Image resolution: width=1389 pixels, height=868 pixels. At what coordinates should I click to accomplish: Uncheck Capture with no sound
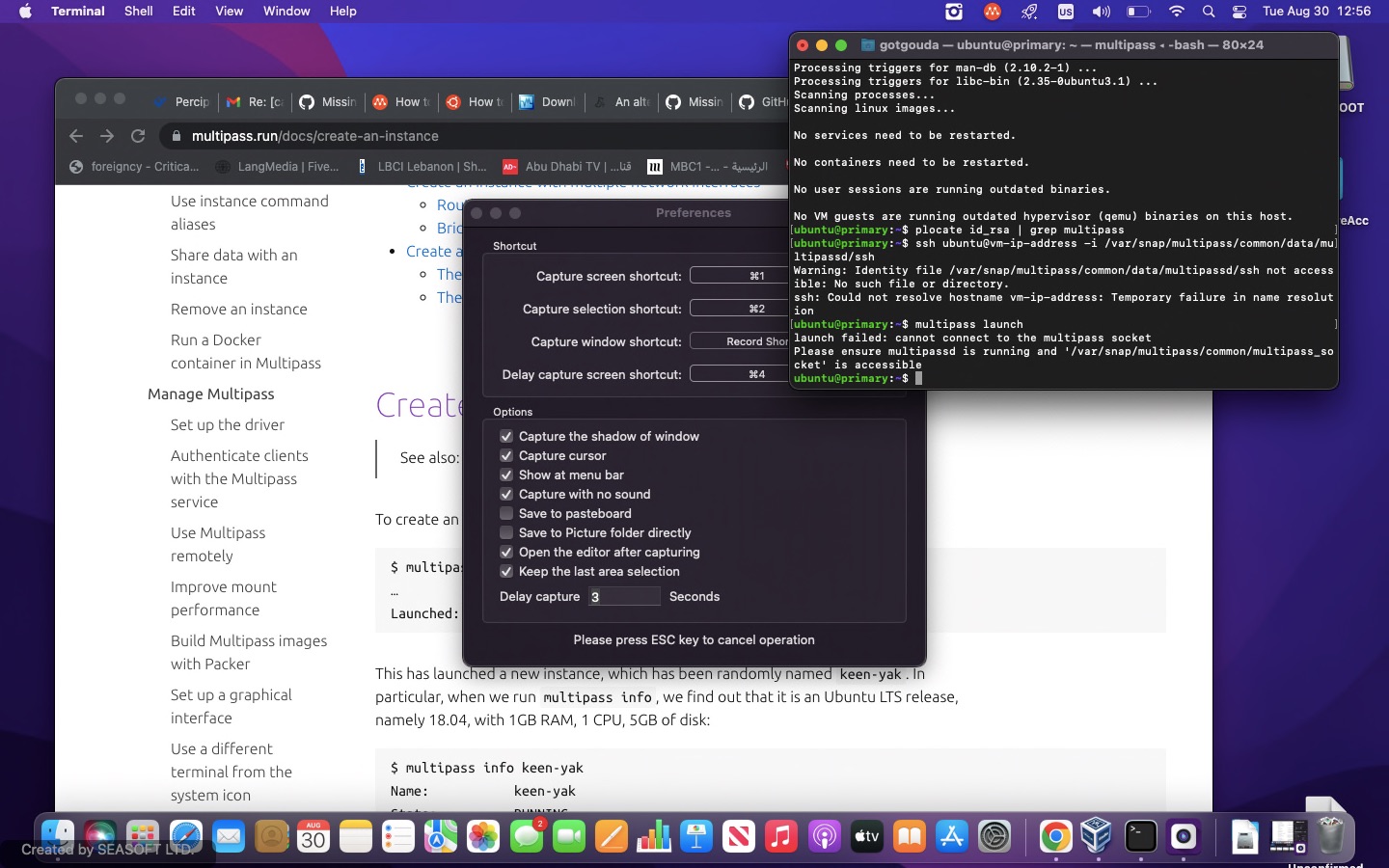(x=506, y=495)
